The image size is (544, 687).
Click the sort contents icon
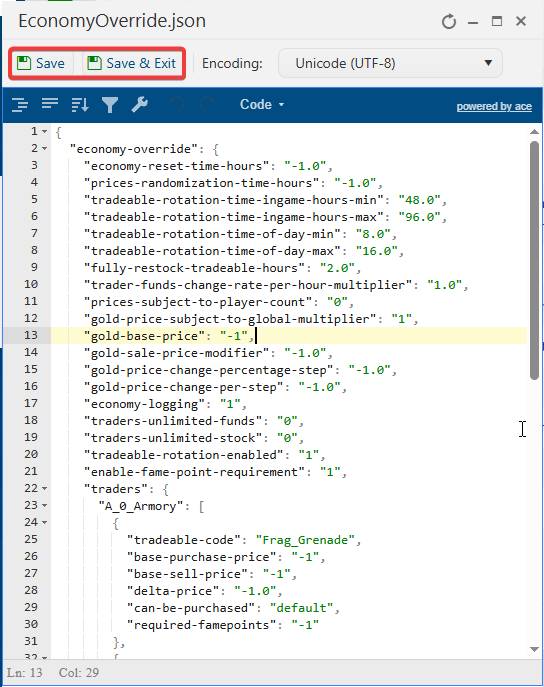[80, 105]
